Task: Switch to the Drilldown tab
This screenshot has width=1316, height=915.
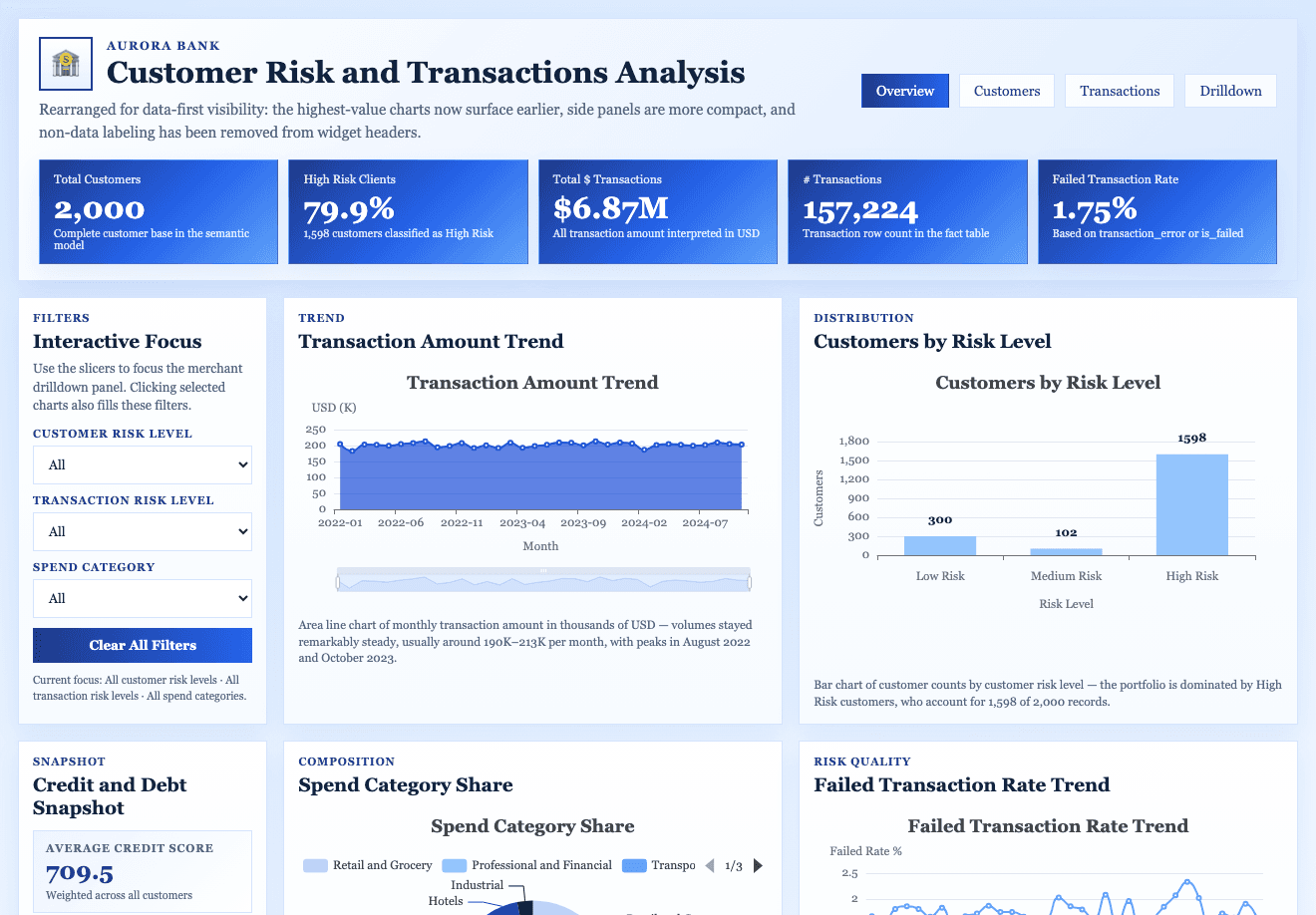Action: (1230, 91)
